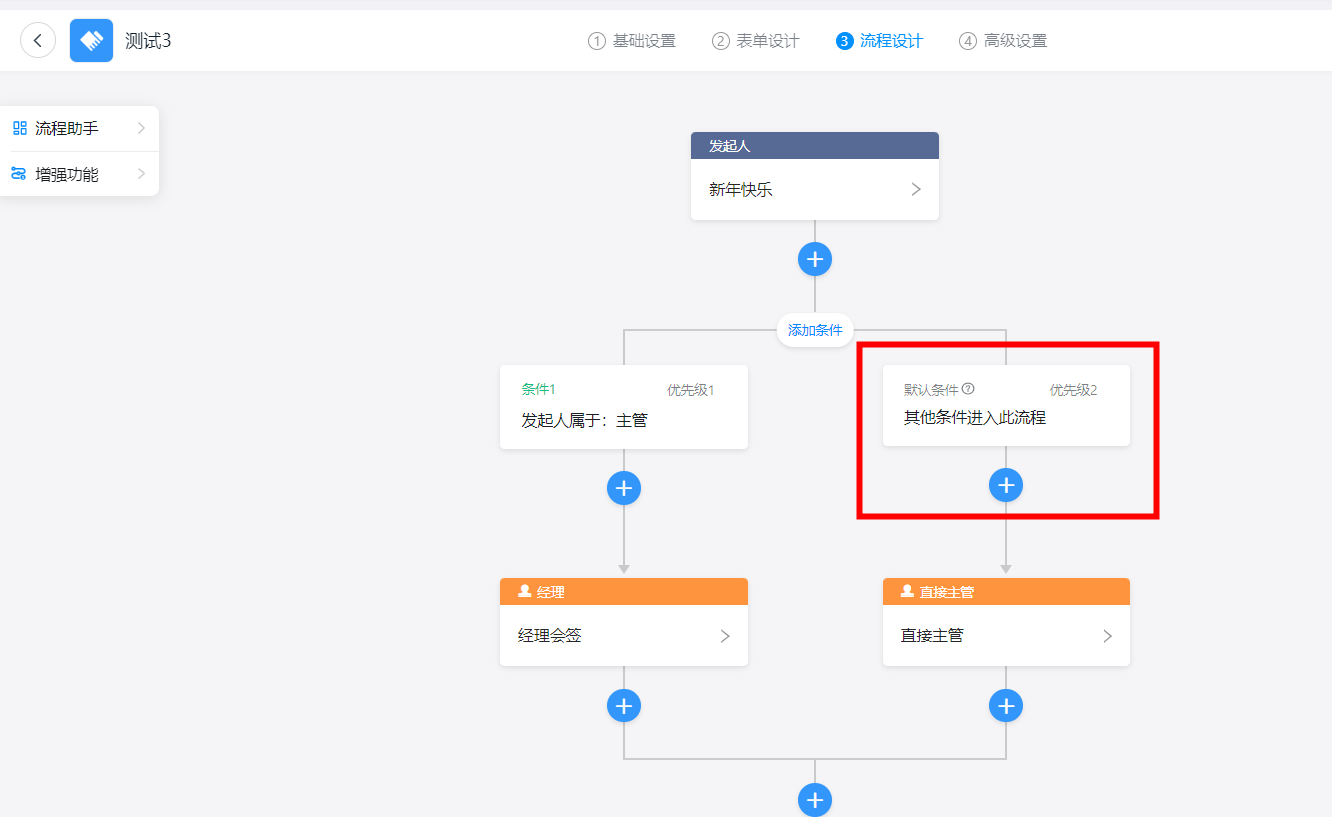Open the 条件1 condition card

(x=624, y=407)
